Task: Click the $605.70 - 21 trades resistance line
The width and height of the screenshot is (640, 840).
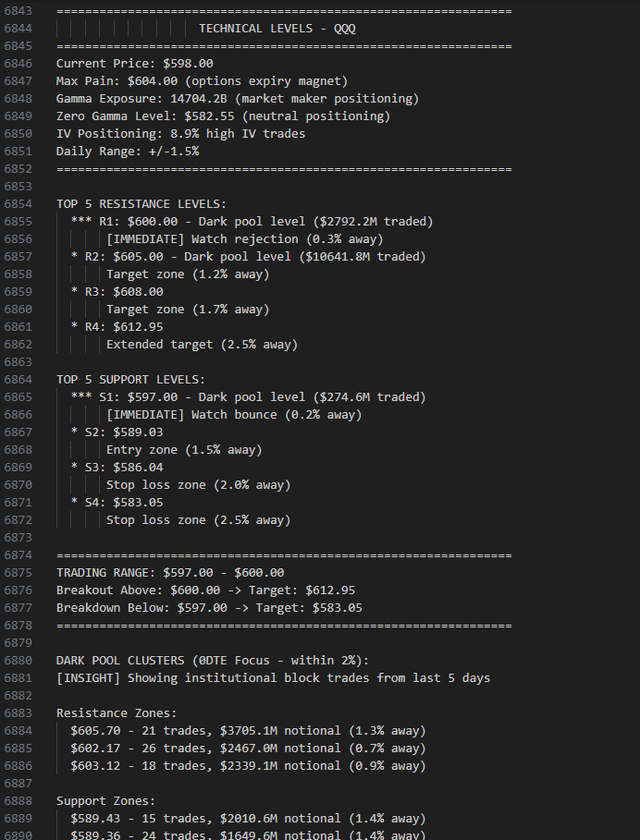Action: 248,731
